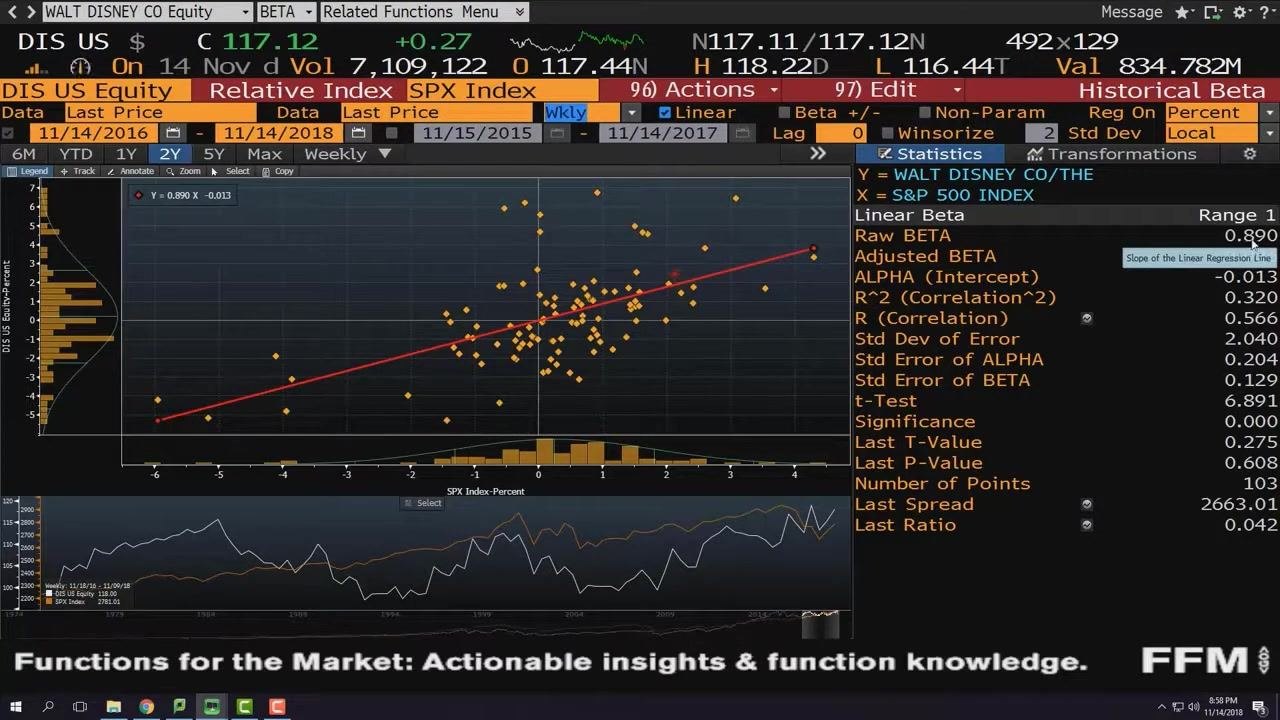The height and width of the screenshot is (720, 1280).
Task: Uncheck the Linear regression checkbox
Action: pos(665,113)
